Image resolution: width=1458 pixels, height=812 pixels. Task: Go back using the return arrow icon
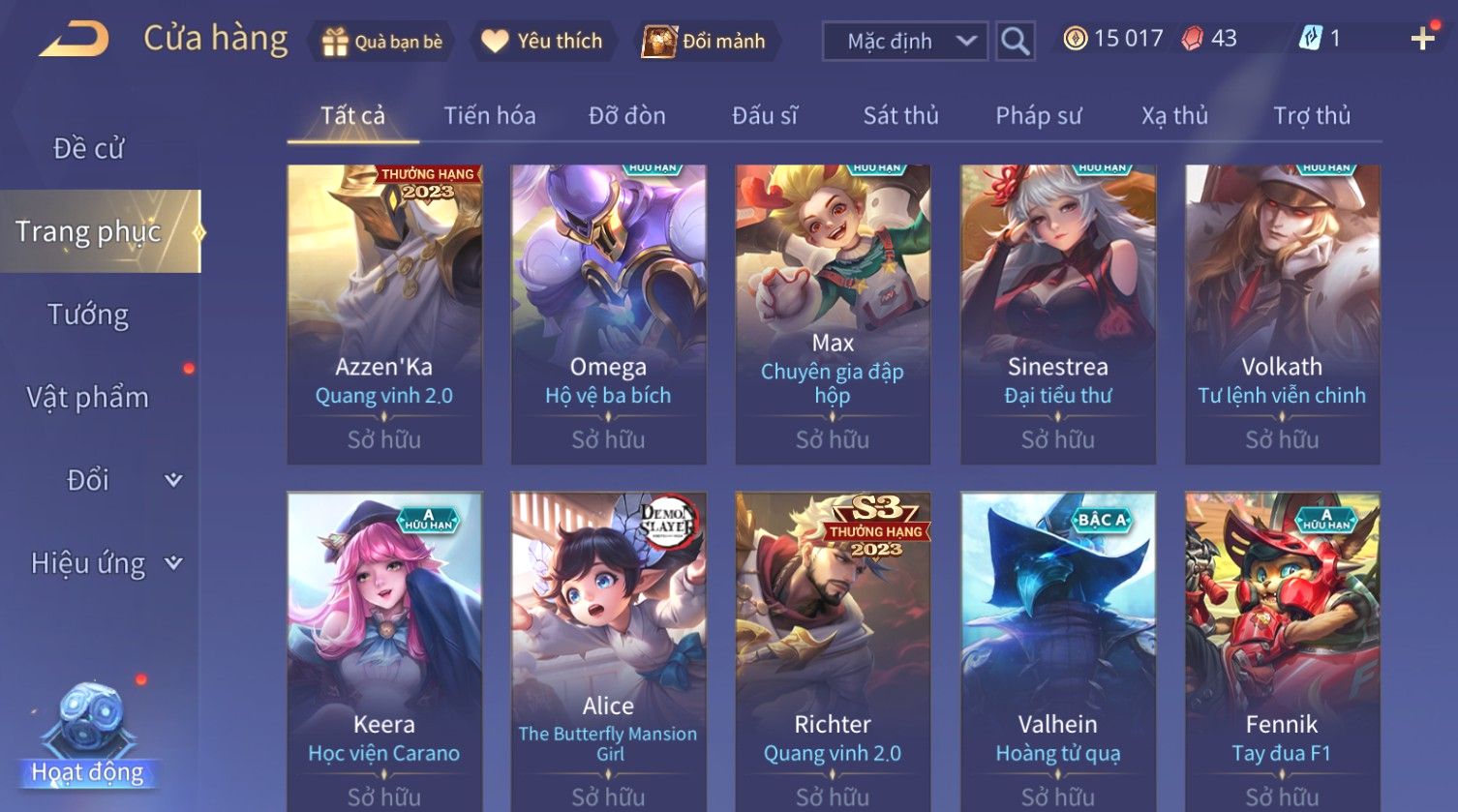(x=74, y=40)
